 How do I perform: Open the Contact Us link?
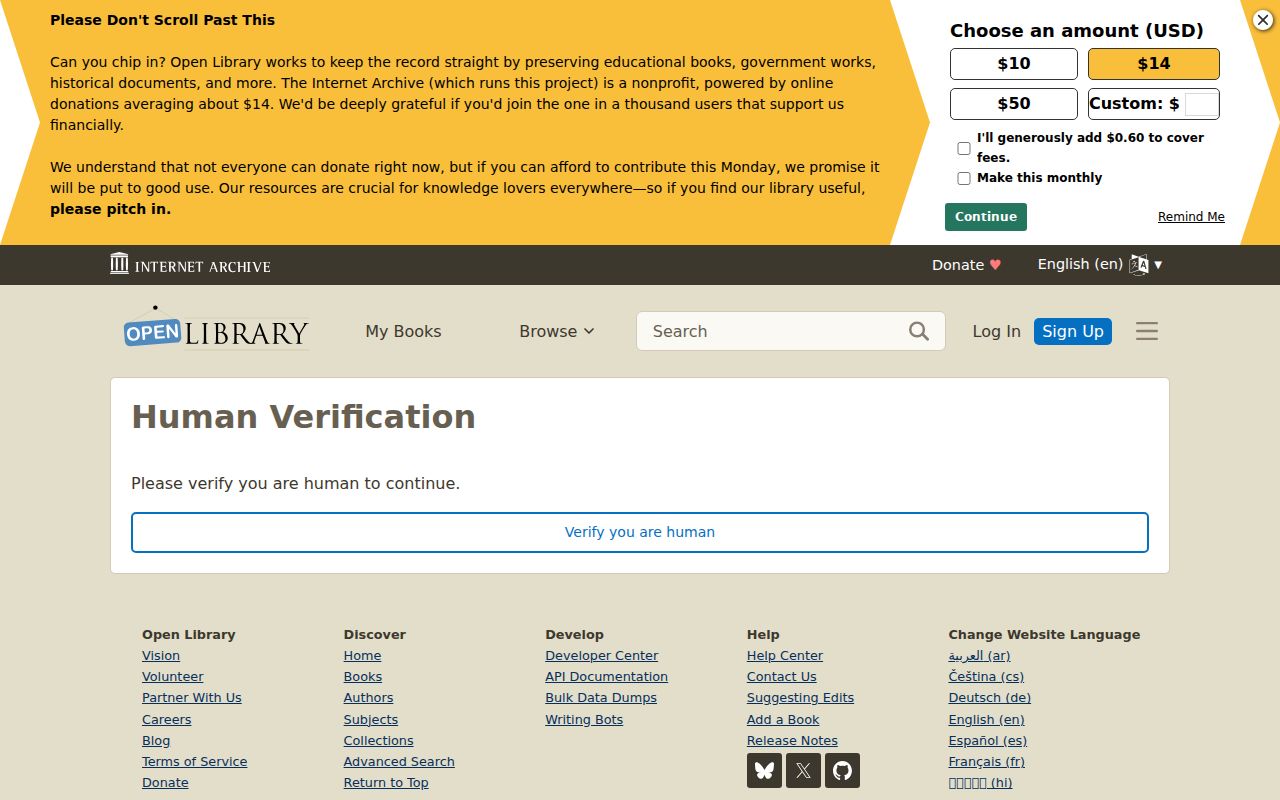click(x=782, y=677)
